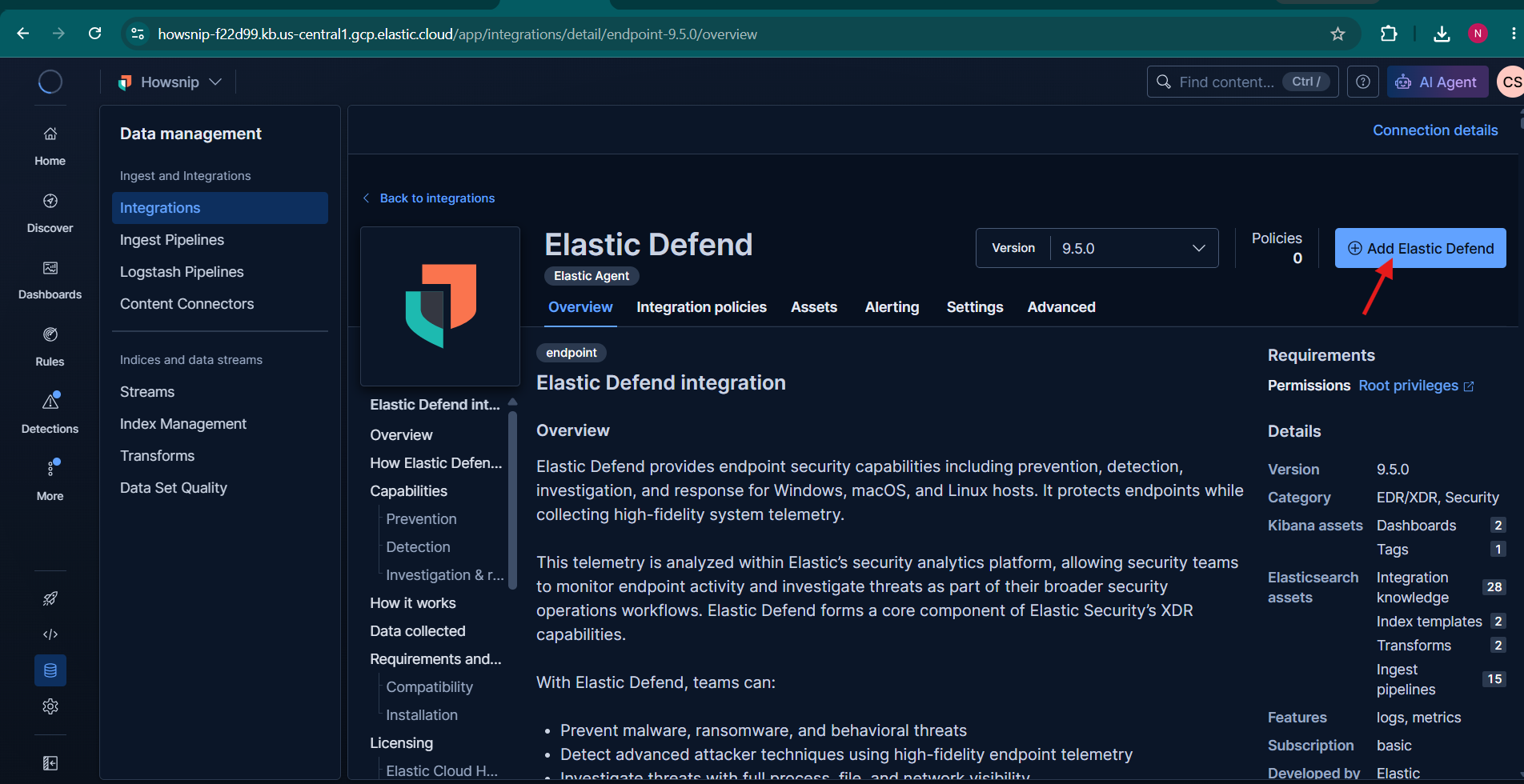Jump to Installation in table of contents
This screenshot has height=784, width=1524.
pyautogui.click(x=422, y=715)
